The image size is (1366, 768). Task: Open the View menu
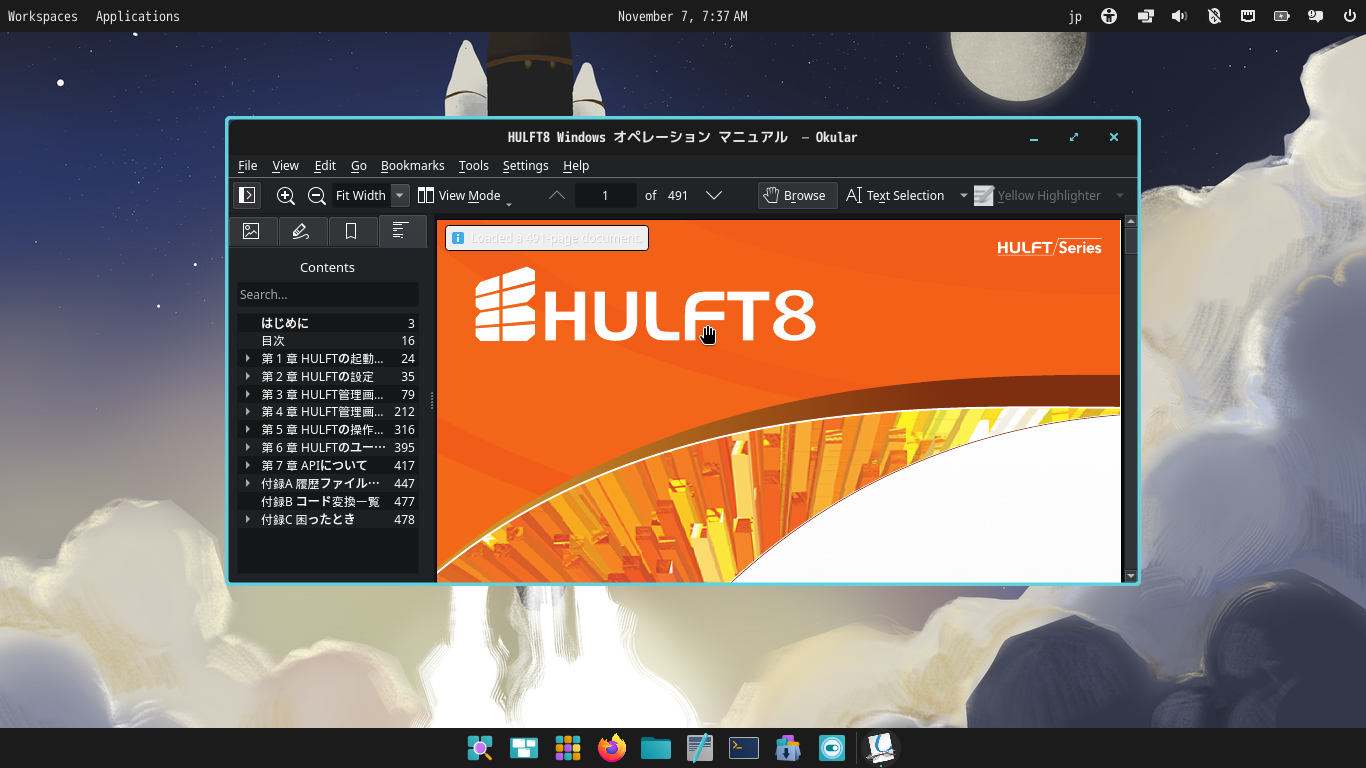pyautogui.click(x=286, y=166)
